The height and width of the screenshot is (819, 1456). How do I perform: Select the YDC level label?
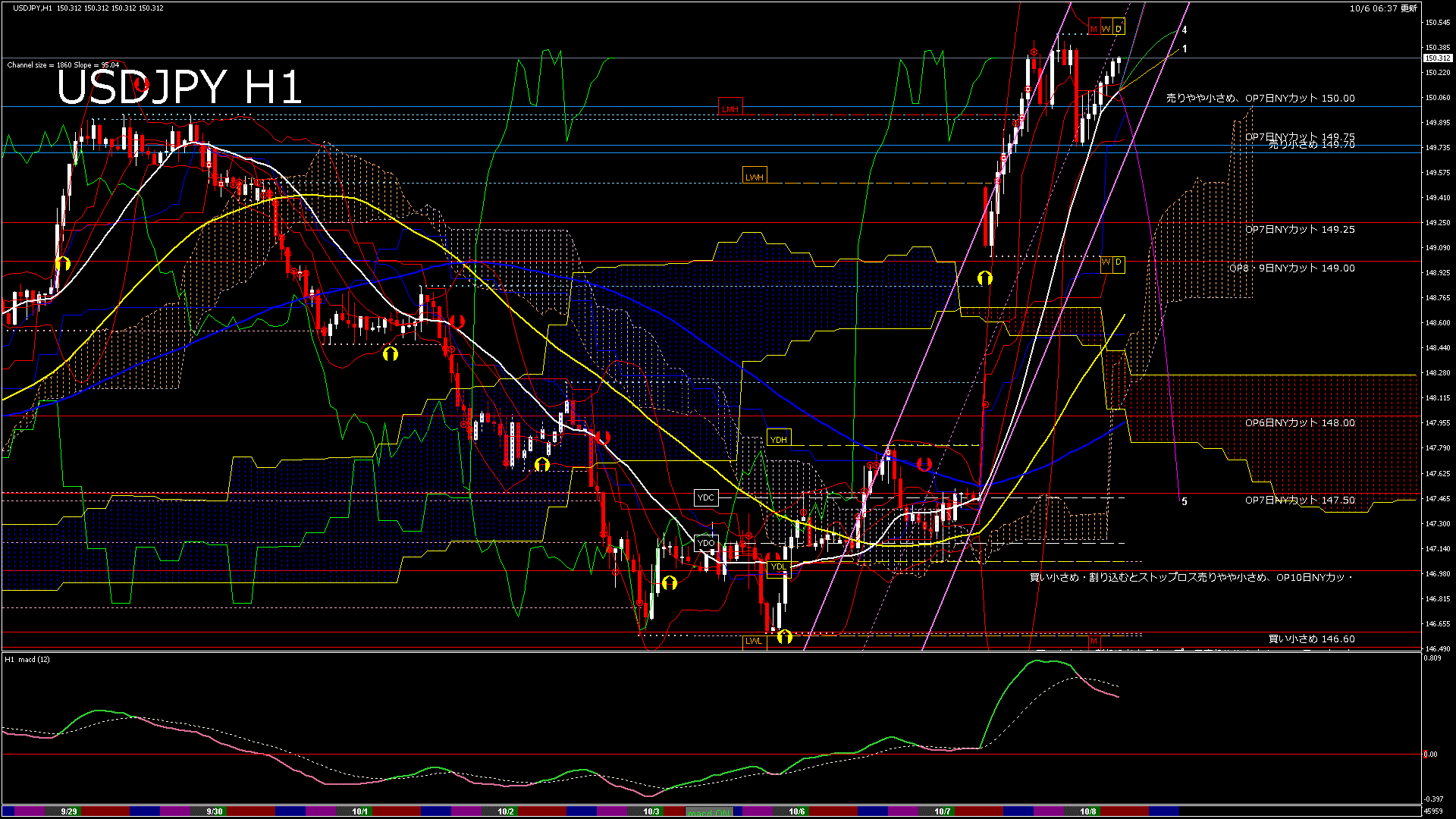(705, 497)
